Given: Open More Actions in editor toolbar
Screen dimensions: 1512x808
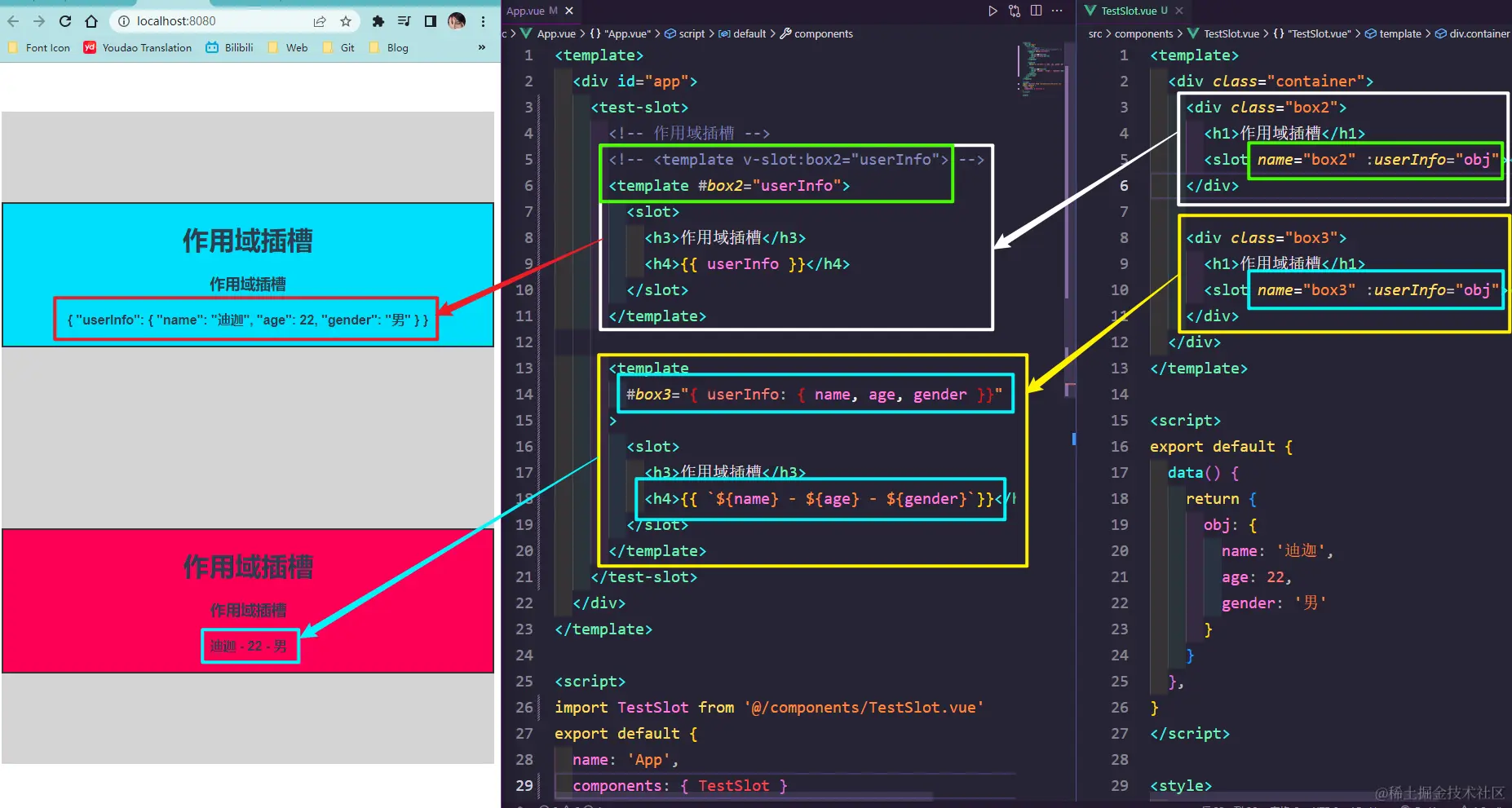Looking at the screenshot, I should click(1057, 11).
